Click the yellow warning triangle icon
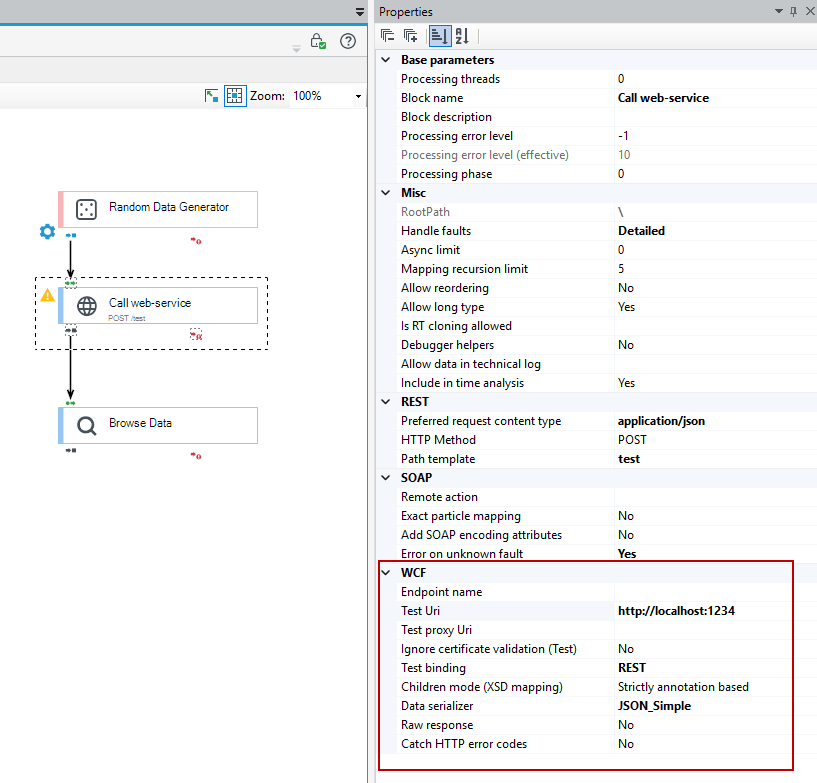Screen dimensions: 817x783 pos(47,295)
